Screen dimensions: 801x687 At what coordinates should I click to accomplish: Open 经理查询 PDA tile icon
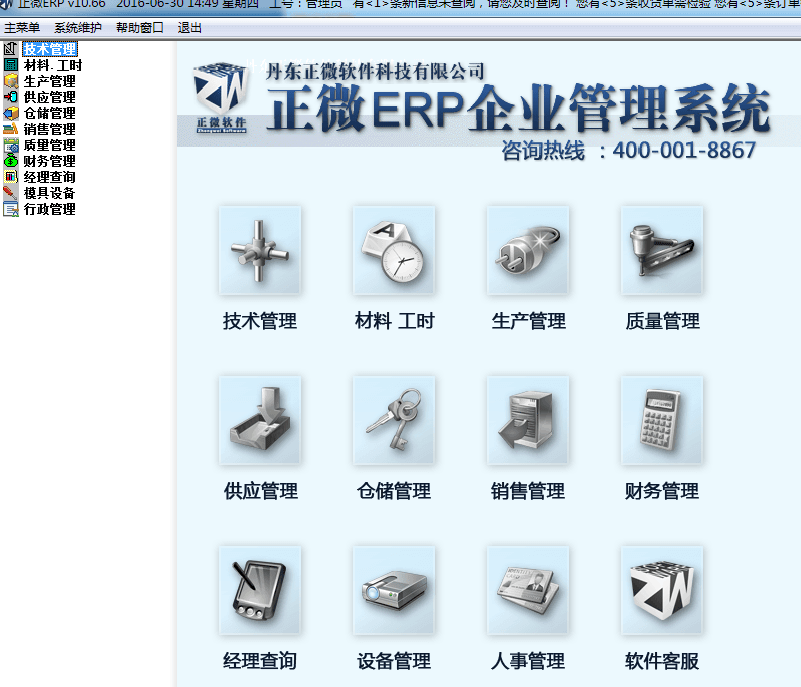click(x=260, y=590)
